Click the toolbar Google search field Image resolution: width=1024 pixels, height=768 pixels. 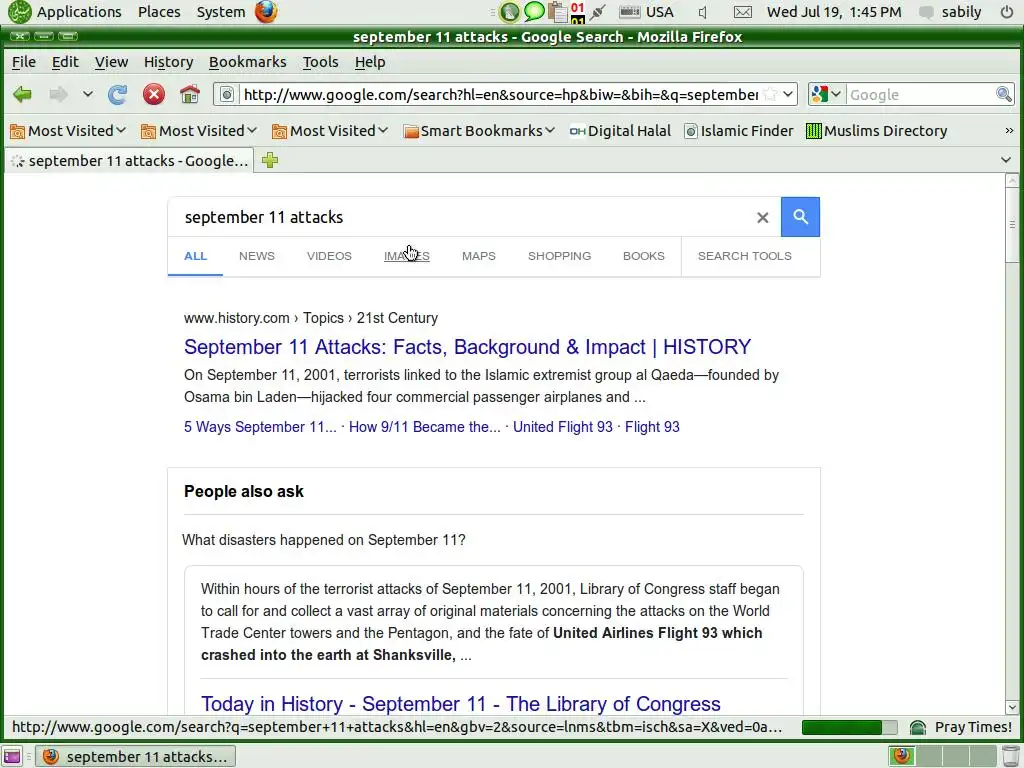(x=921, y=95)
